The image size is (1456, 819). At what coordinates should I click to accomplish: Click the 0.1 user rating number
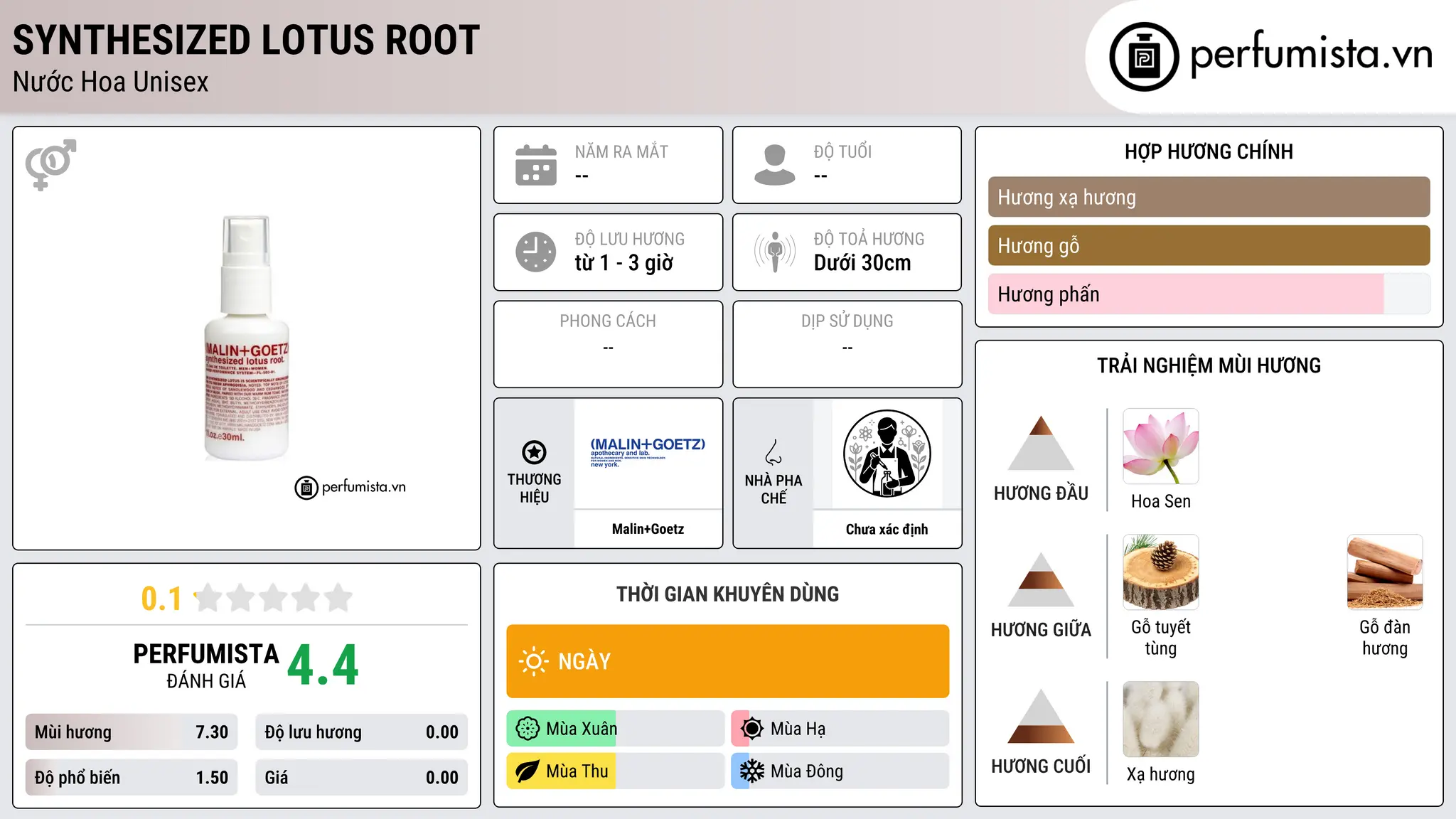[161, 599]
